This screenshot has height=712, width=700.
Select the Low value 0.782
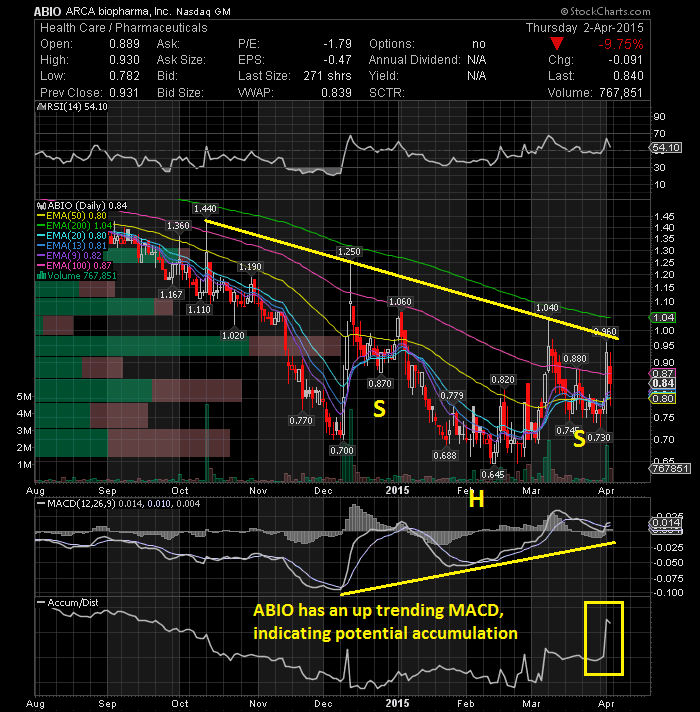point(124,76)
